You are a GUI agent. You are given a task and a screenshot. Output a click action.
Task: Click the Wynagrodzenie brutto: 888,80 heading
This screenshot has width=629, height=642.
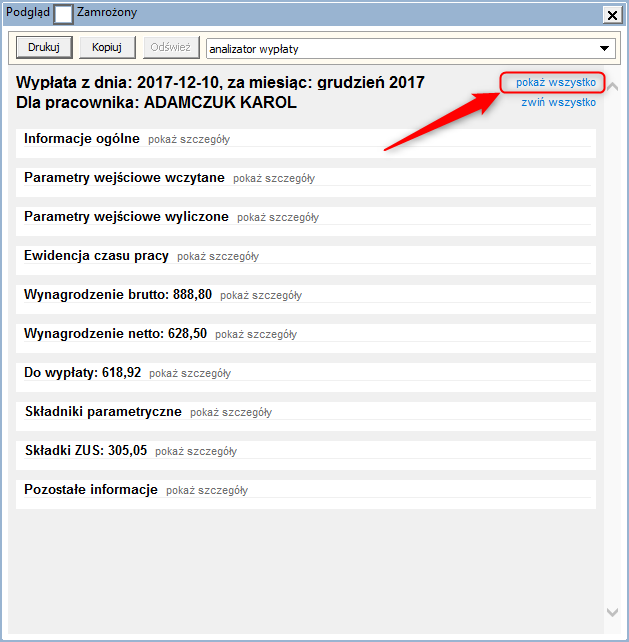pyautogui.click(x=118, y=294)
